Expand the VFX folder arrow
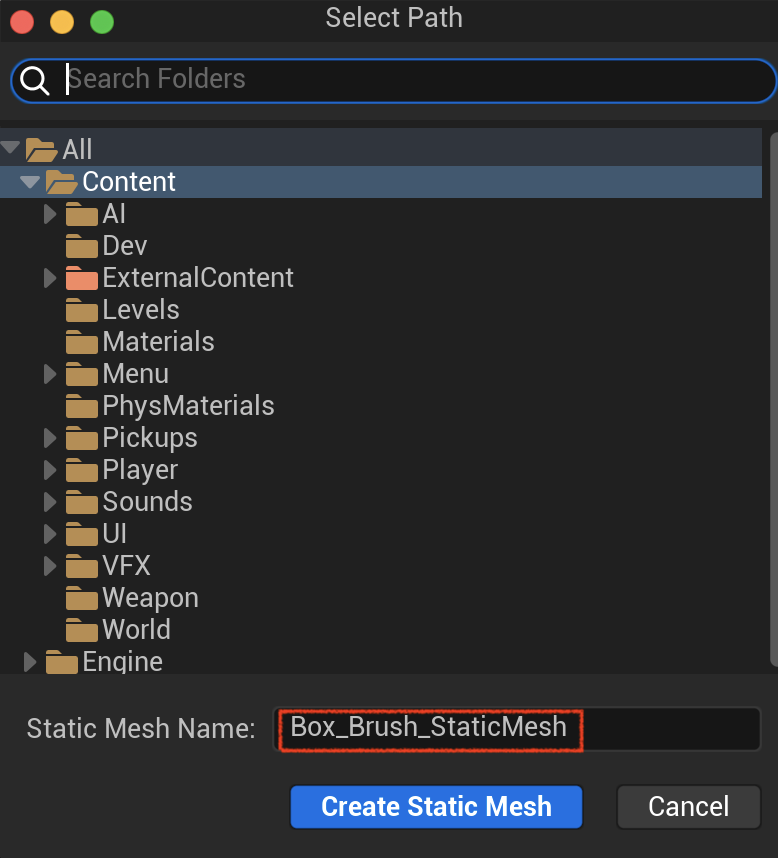The width and height of the screenshot is (778, 858). click(50, 566)
